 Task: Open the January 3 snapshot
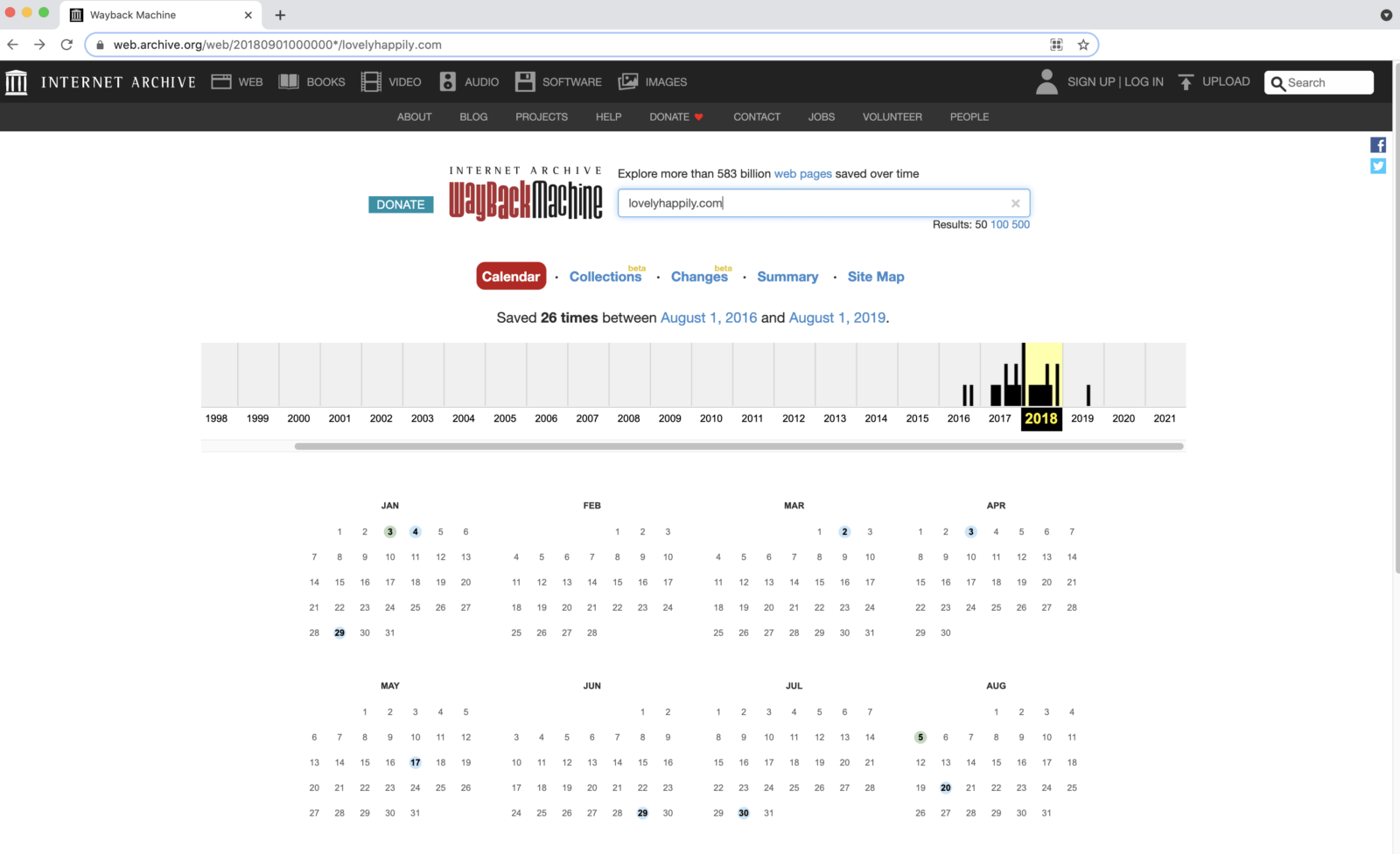390,532
